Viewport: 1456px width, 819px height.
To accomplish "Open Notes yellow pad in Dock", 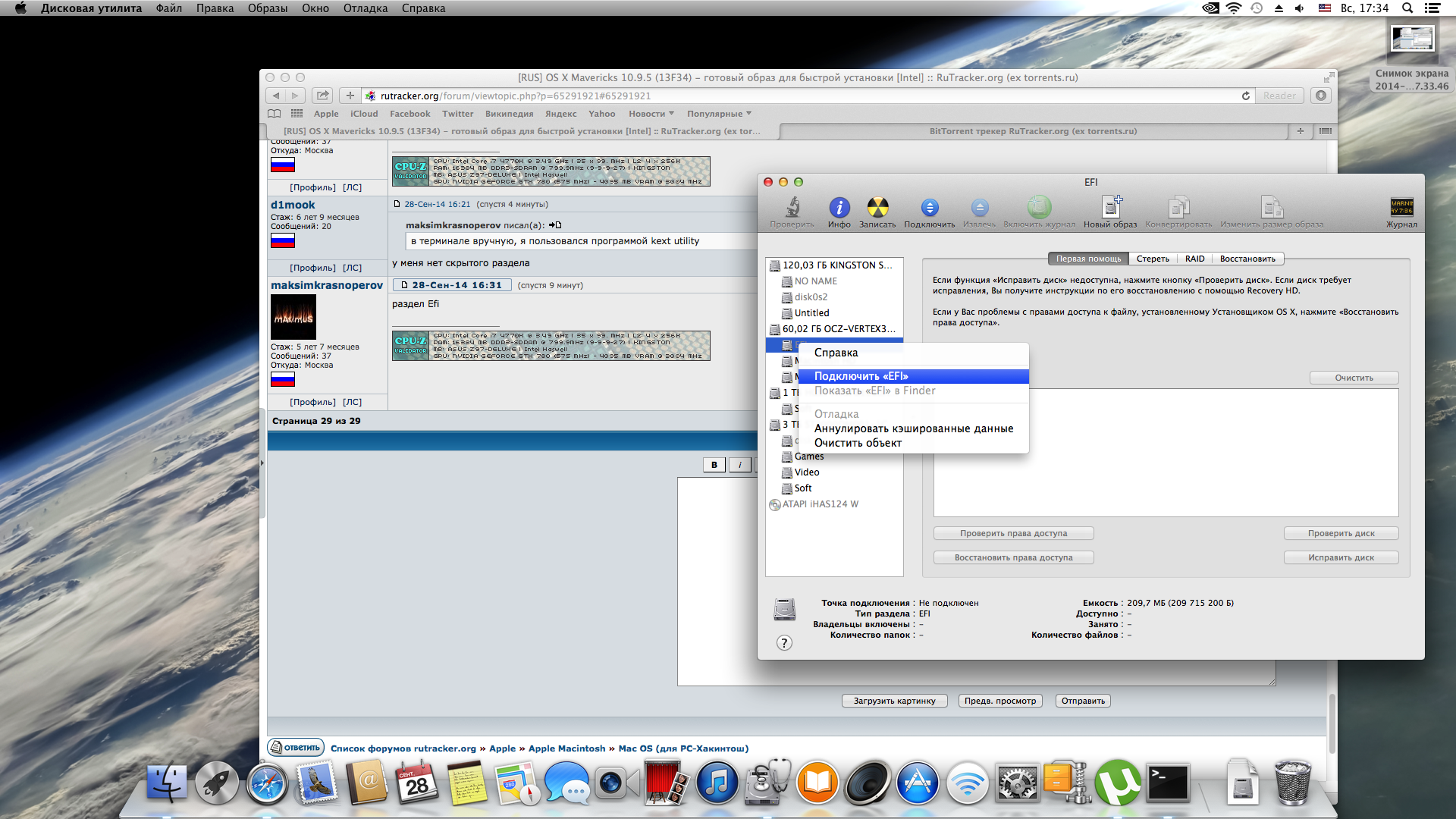I will point(467,783).
